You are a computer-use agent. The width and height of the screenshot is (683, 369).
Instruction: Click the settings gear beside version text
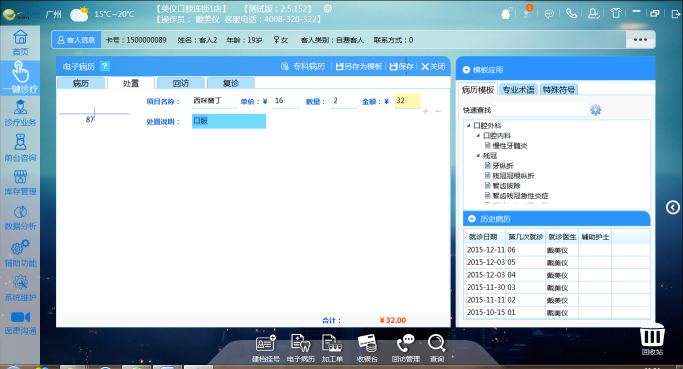pyautogui.click(x=328, y=8)
